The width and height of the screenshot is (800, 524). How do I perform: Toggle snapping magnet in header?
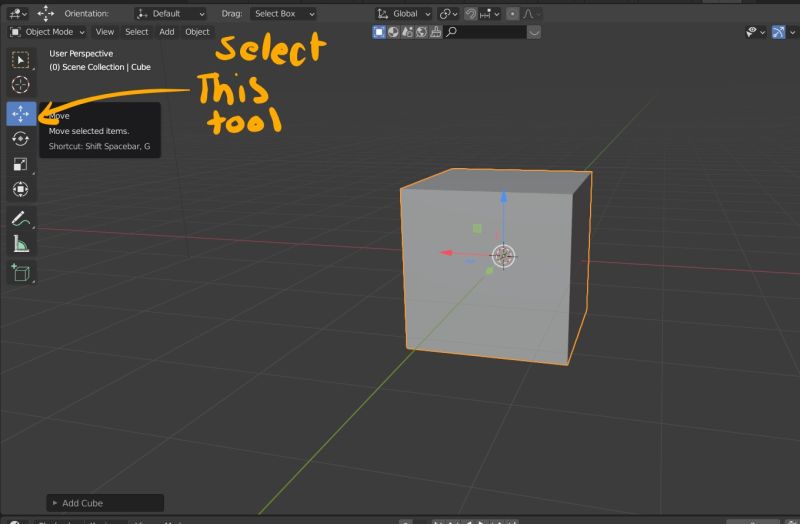point(470,14)
